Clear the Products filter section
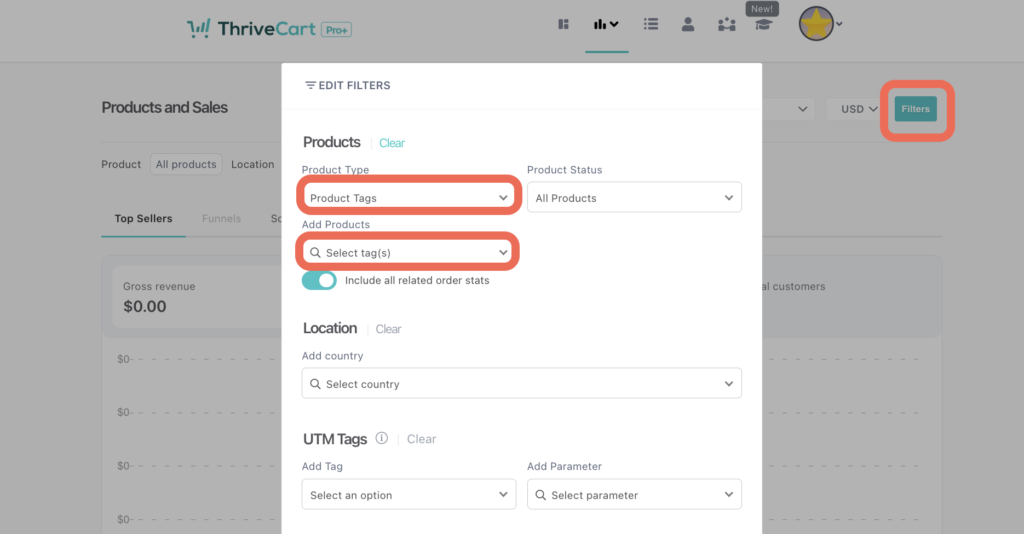Screen dimensions: 1024x534 [x=392, y=143]
